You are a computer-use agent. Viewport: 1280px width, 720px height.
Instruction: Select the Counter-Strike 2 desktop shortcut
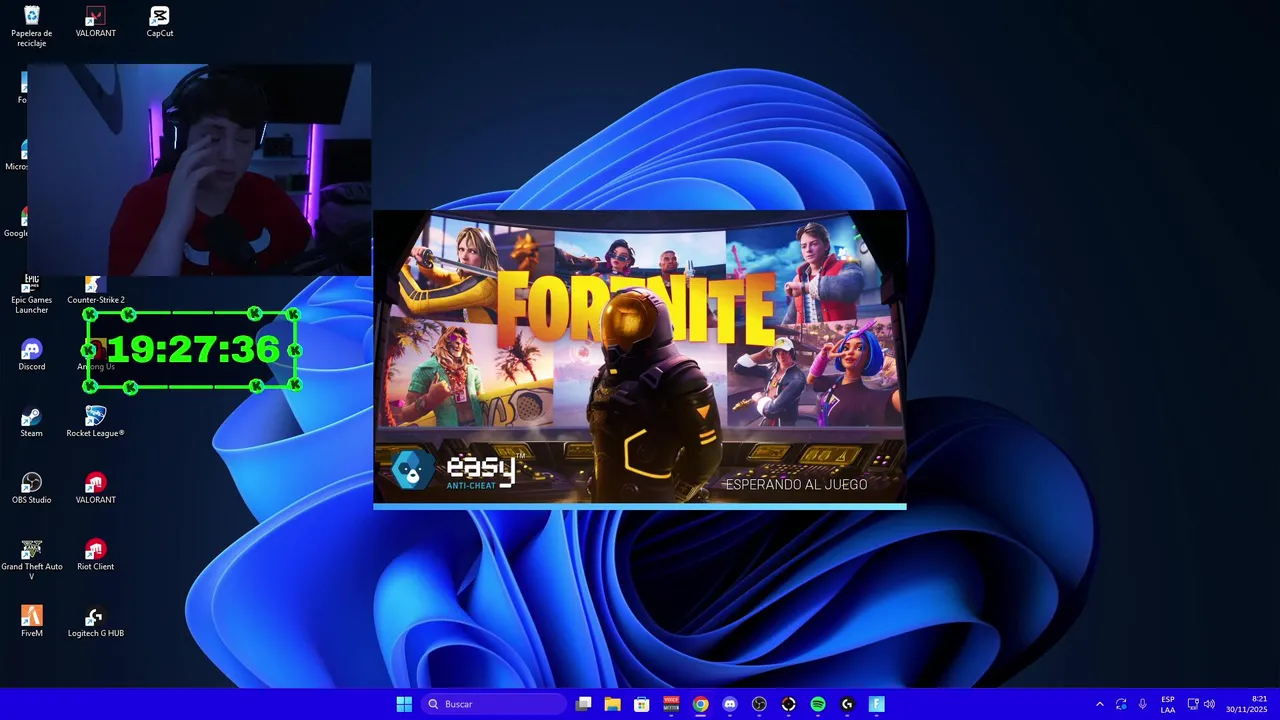tap(96, 289)
